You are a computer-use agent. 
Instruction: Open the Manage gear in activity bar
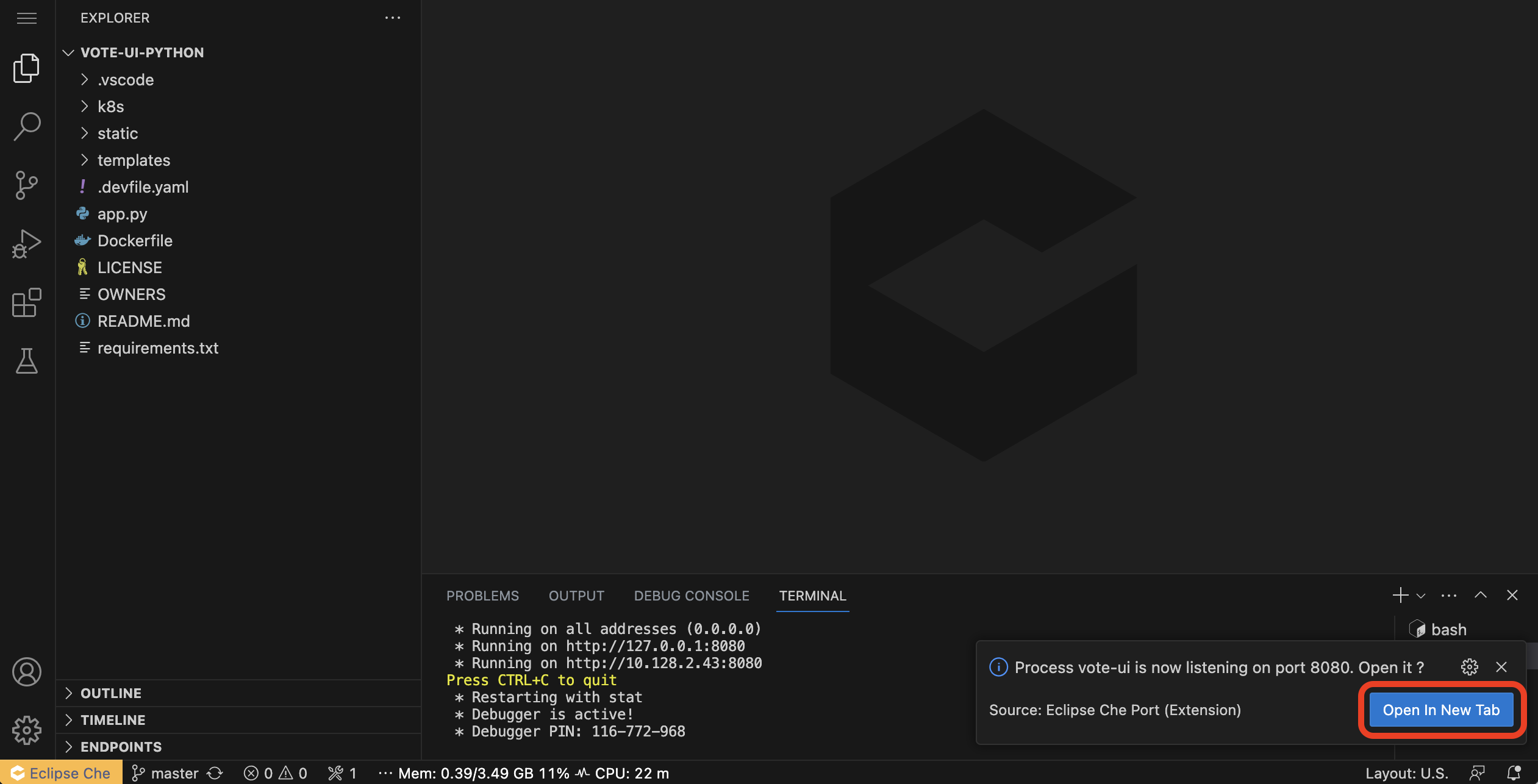coord(27,730)
